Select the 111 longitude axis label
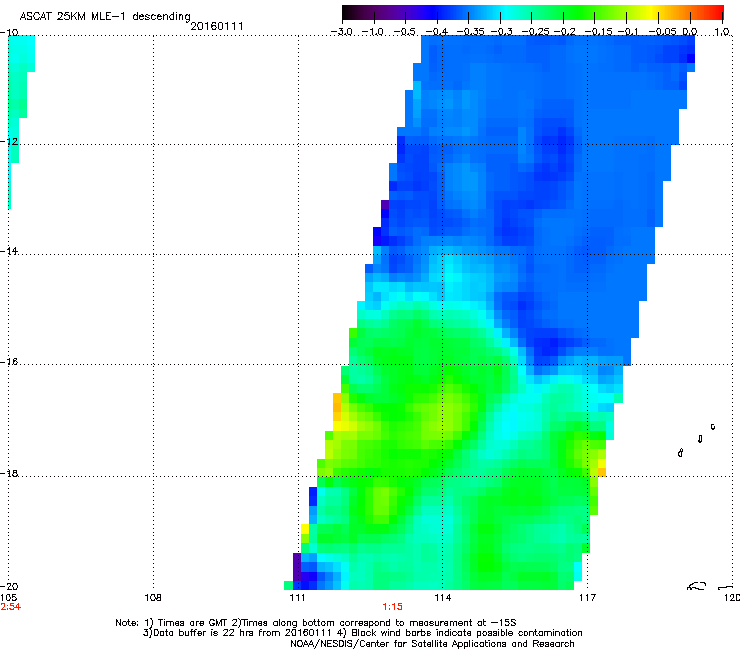Viewport: 740px width, 650px height. coord(297,598)
